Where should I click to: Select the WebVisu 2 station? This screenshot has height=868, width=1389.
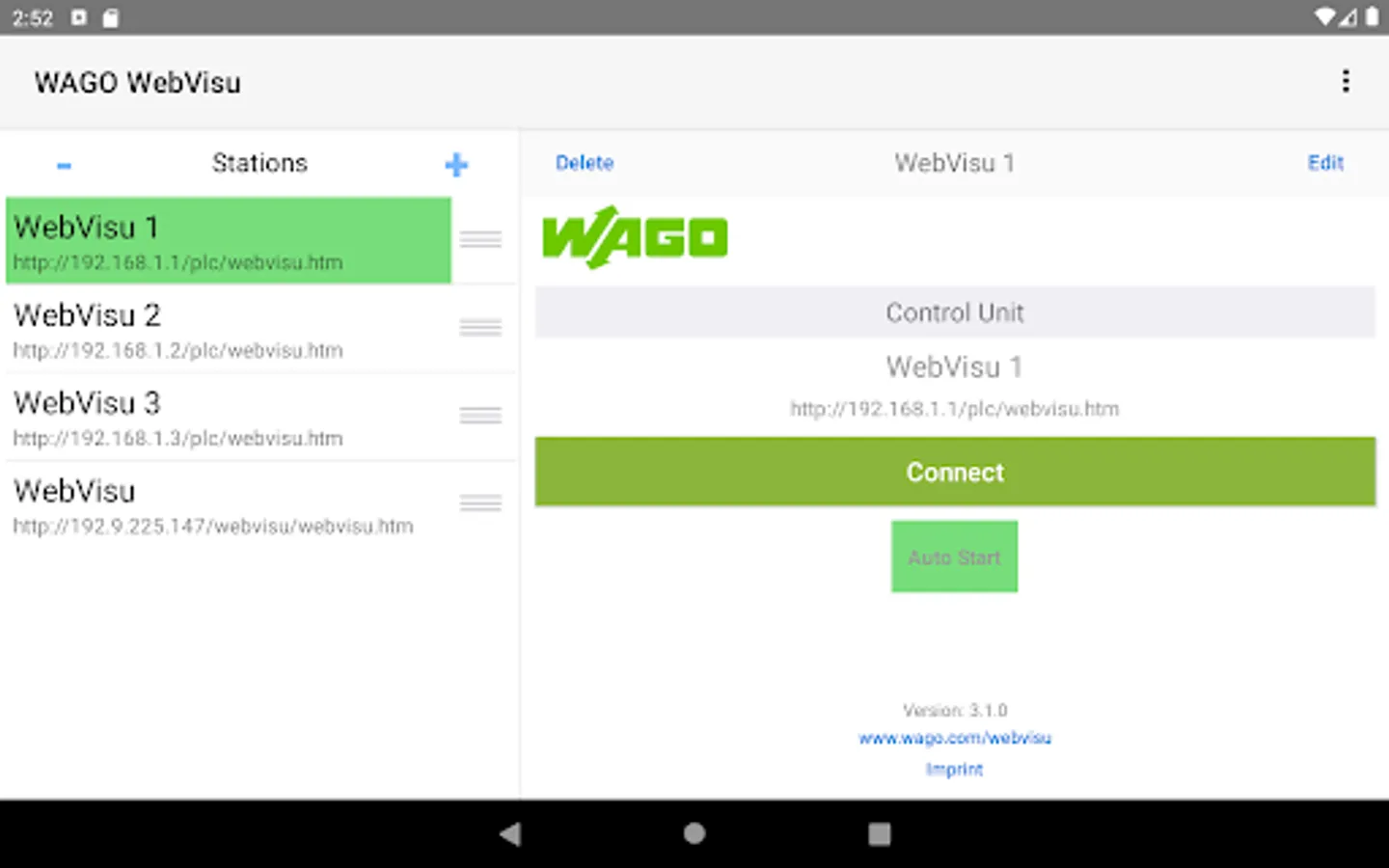[229, 329]
